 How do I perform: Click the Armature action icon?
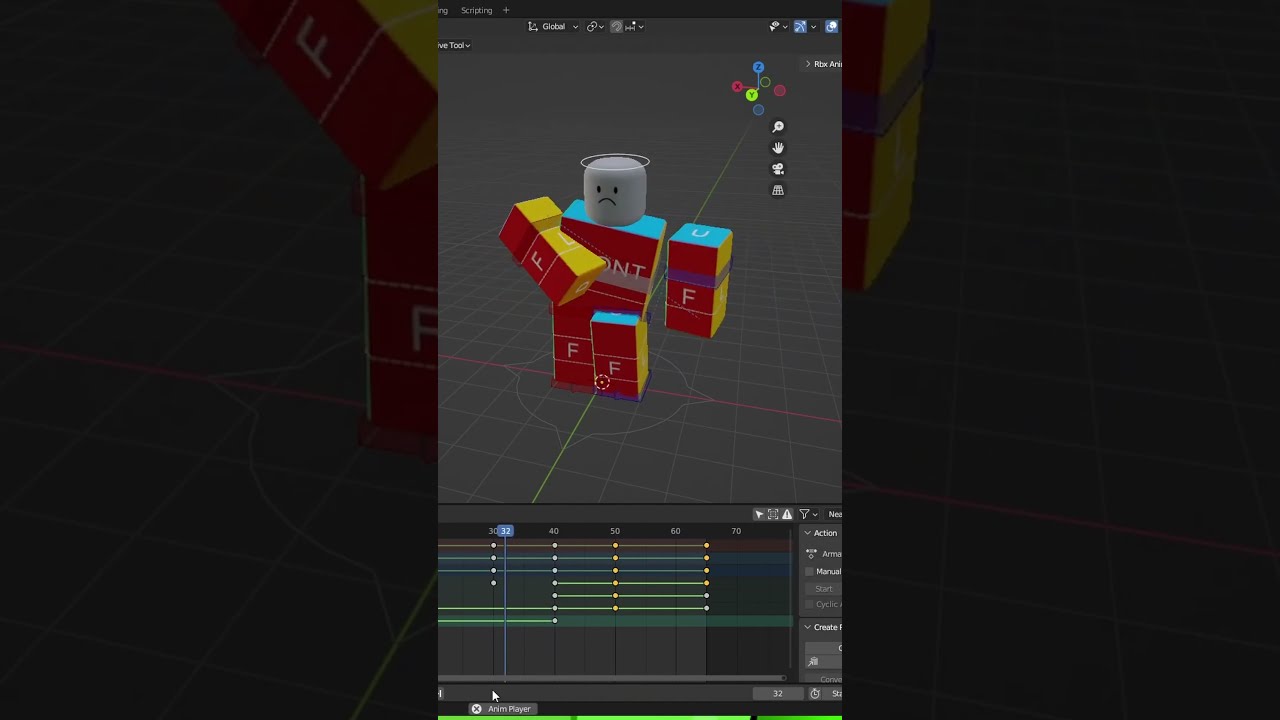click(x=811, y=554)
